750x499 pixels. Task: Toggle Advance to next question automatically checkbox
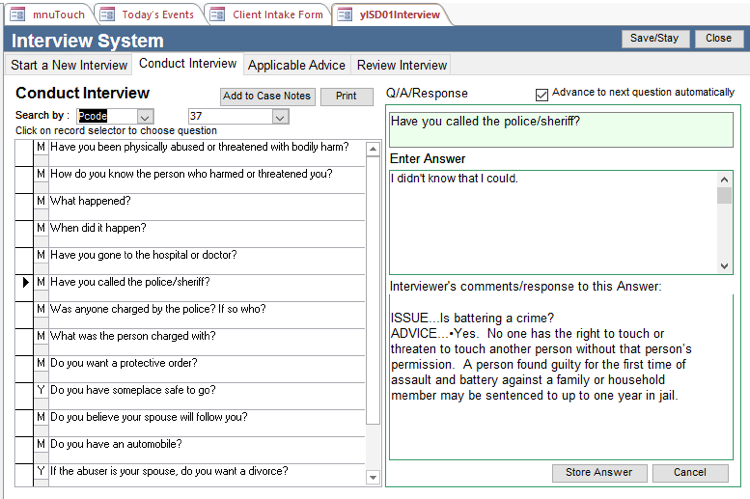(542, 94)
